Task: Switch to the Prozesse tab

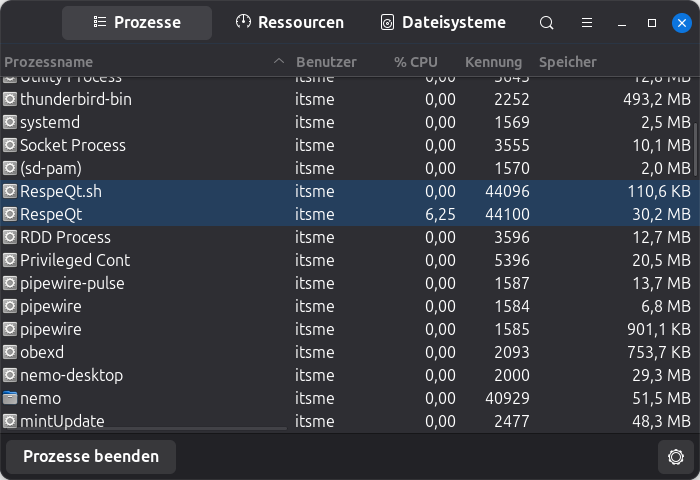Action: point(137,22)
